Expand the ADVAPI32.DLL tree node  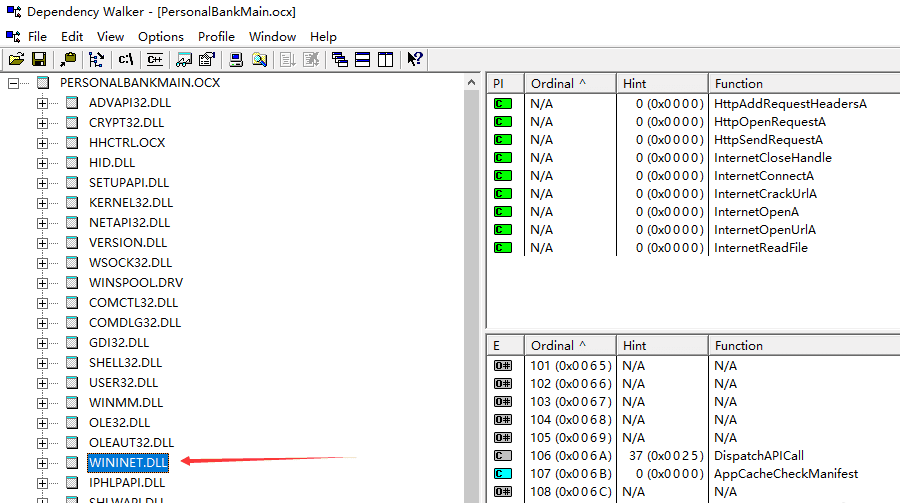(42, 103)
